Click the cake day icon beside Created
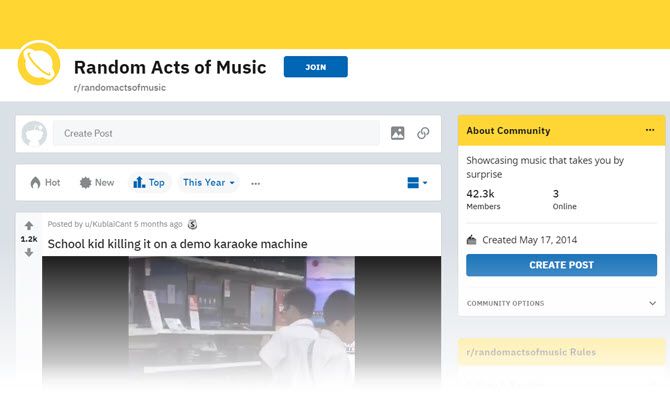The image size is (670, 397). 471,240
